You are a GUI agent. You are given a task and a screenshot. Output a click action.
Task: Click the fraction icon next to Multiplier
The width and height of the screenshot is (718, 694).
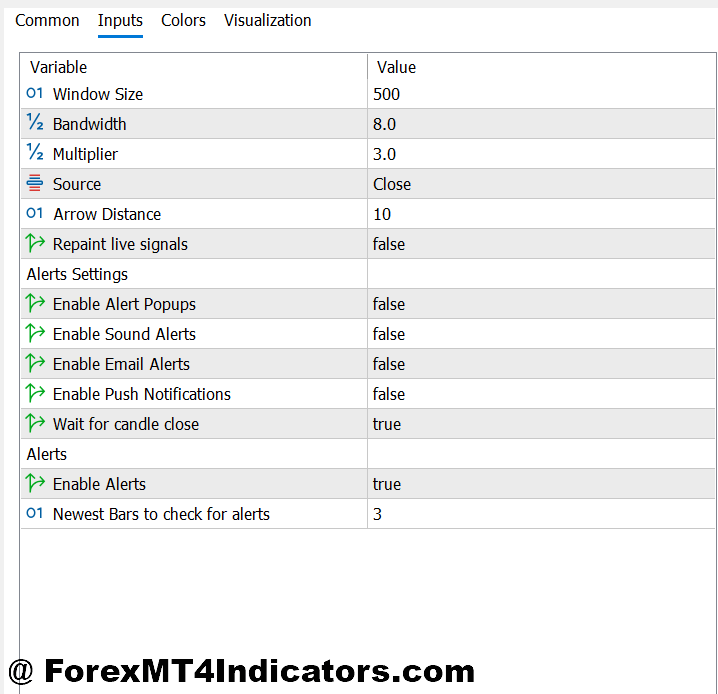[x=35, y=154]
